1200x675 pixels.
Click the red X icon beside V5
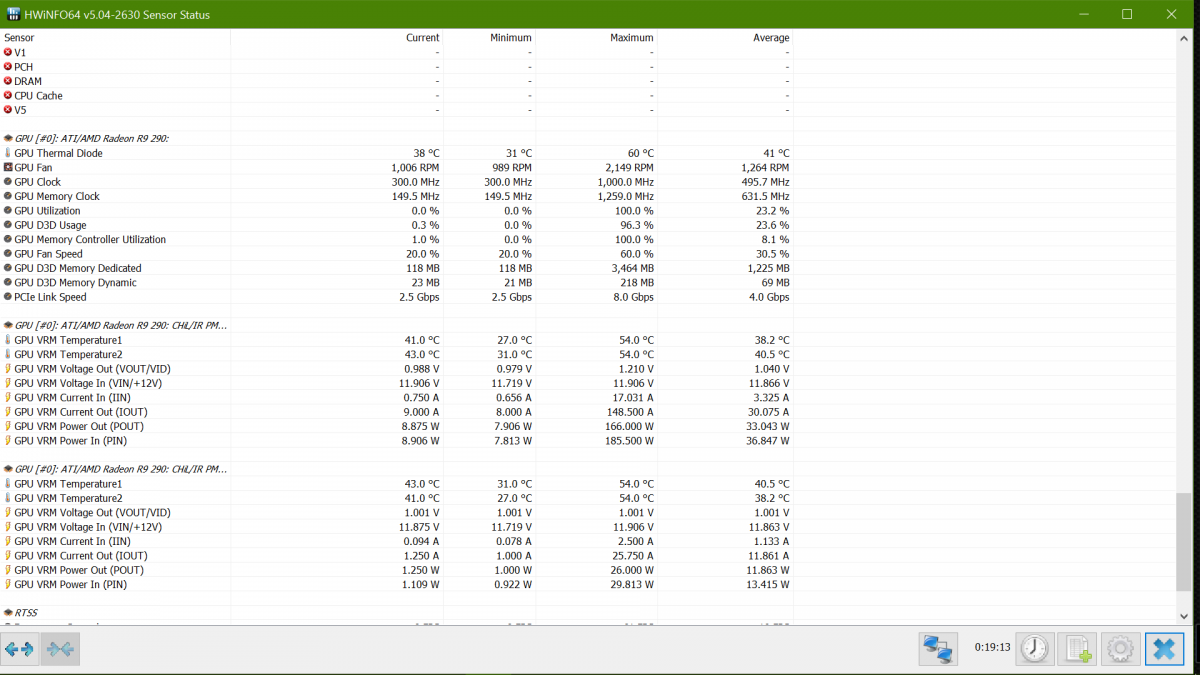point(8,110)
